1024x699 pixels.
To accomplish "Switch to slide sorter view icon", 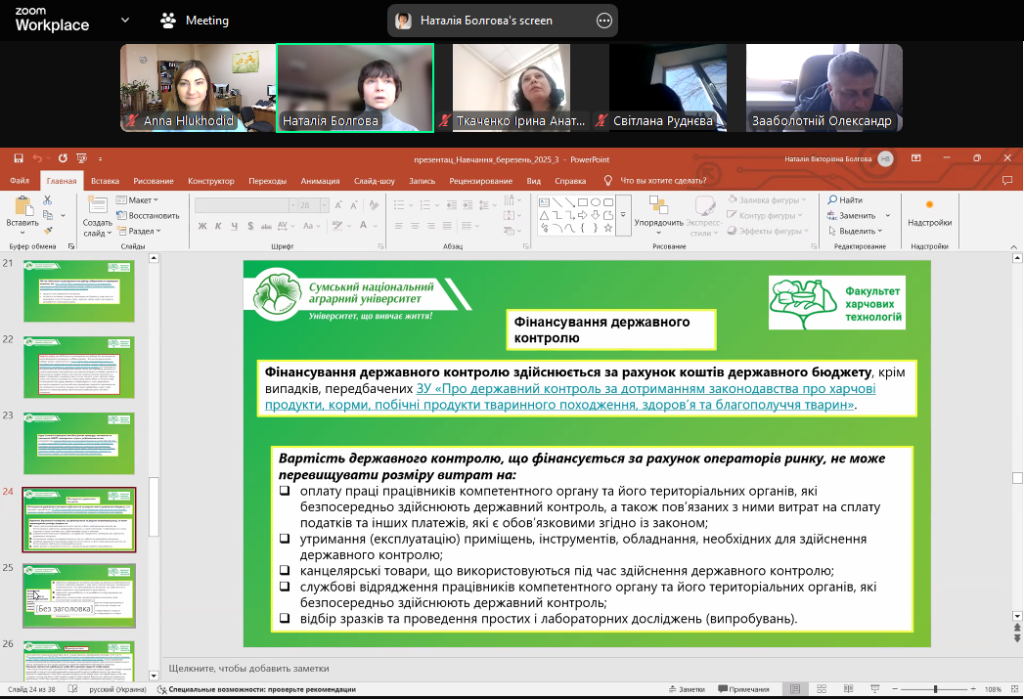I will click(x=820, y=689).
